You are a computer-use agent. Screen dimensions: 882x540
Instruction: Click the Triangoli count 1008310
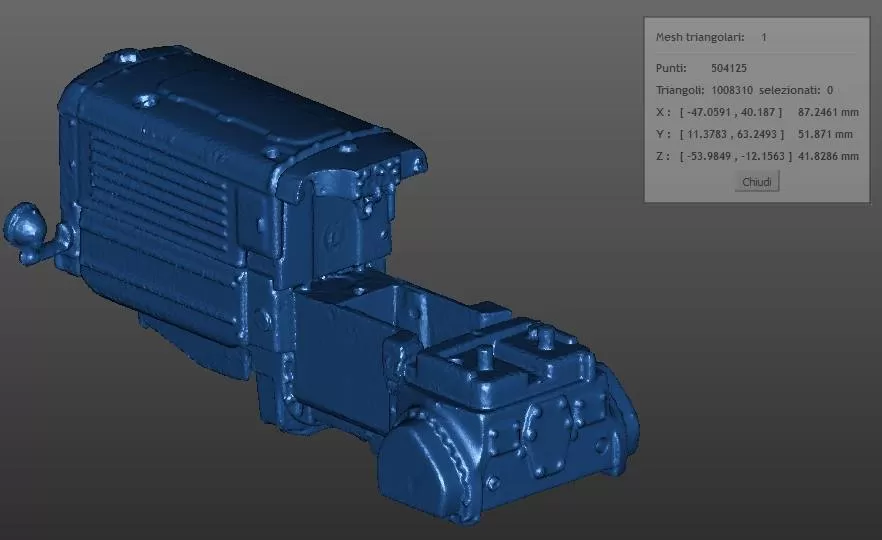[x=733, y=90]
